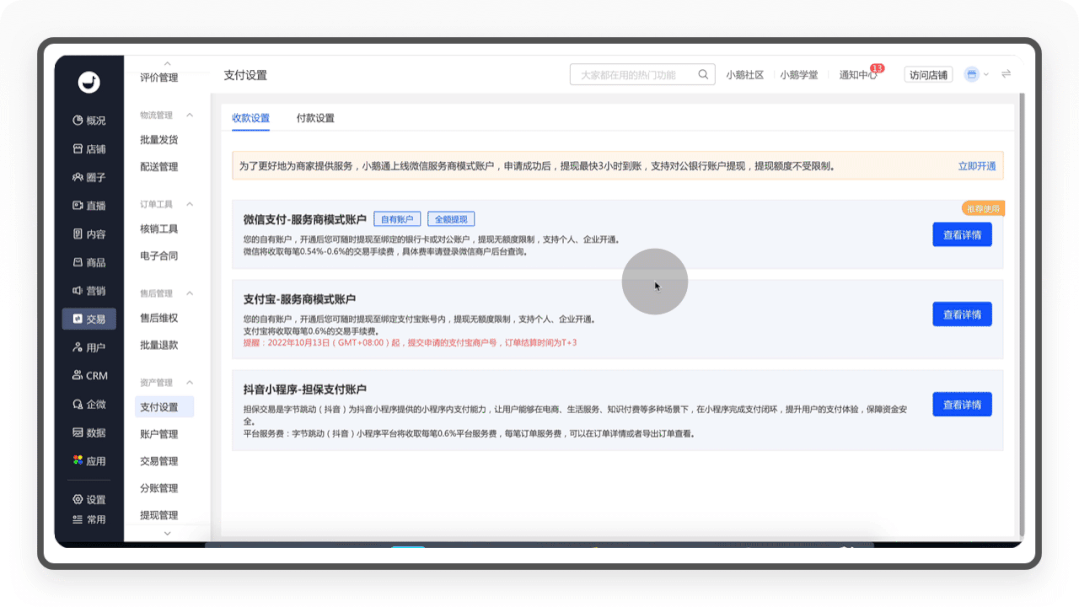This screenshot has width=1079, height=607.
Task: Collapse the 资产管理 group
Action: pyautogui.click(x=190, y=383)
